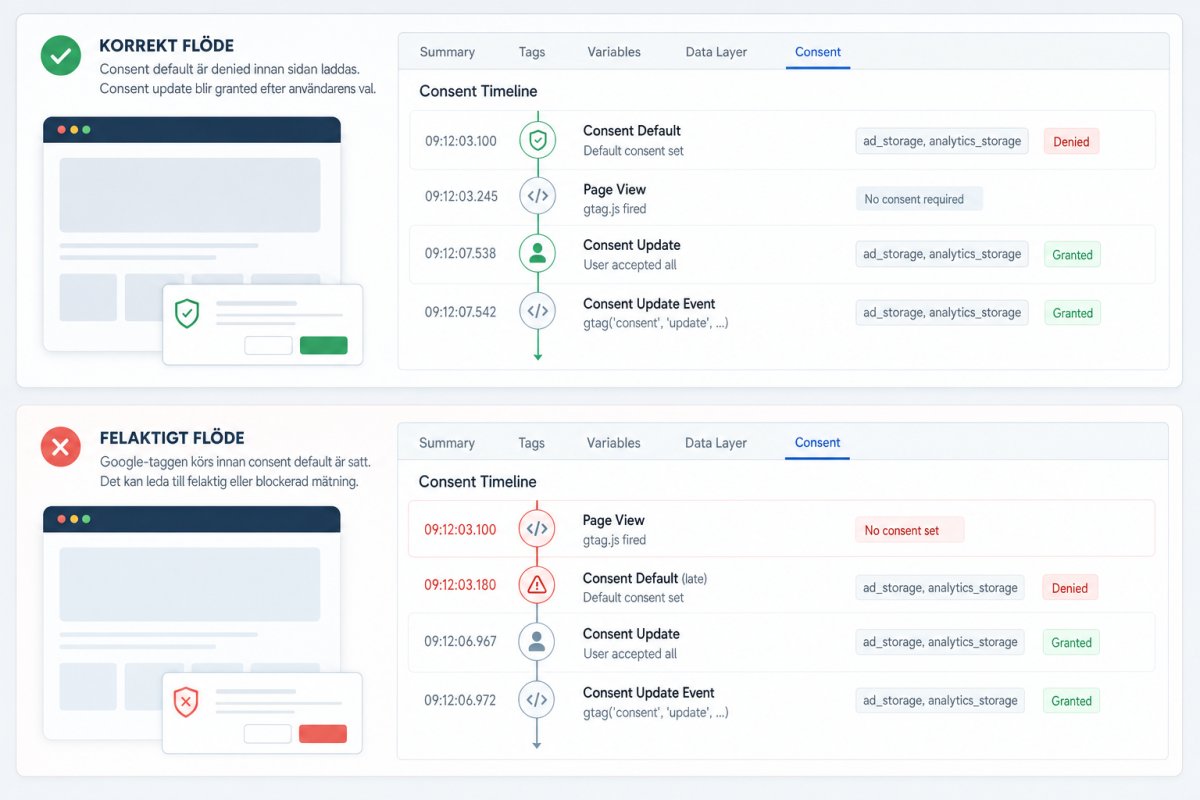Click the Granted badge at 09:12:07.542
1200x800 pixels.
pyautogui.click(x=1072, y=312)
